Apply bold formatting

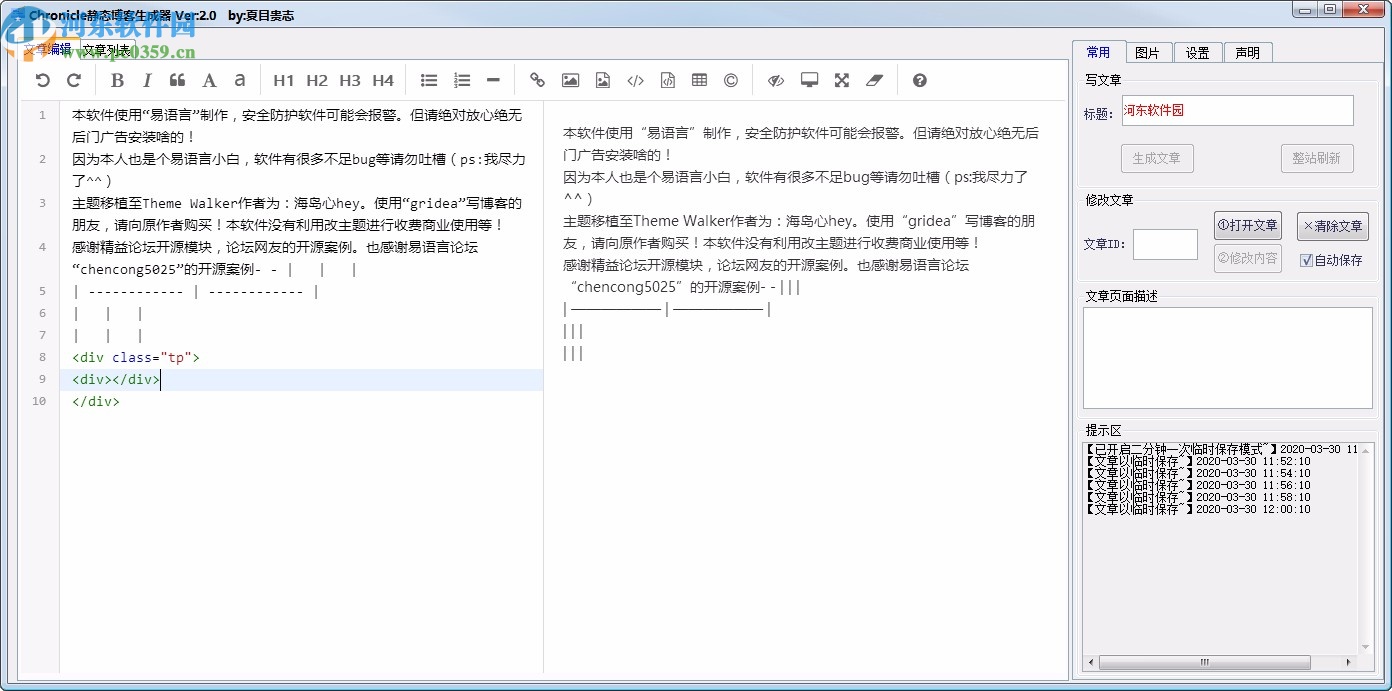point(117,80)
